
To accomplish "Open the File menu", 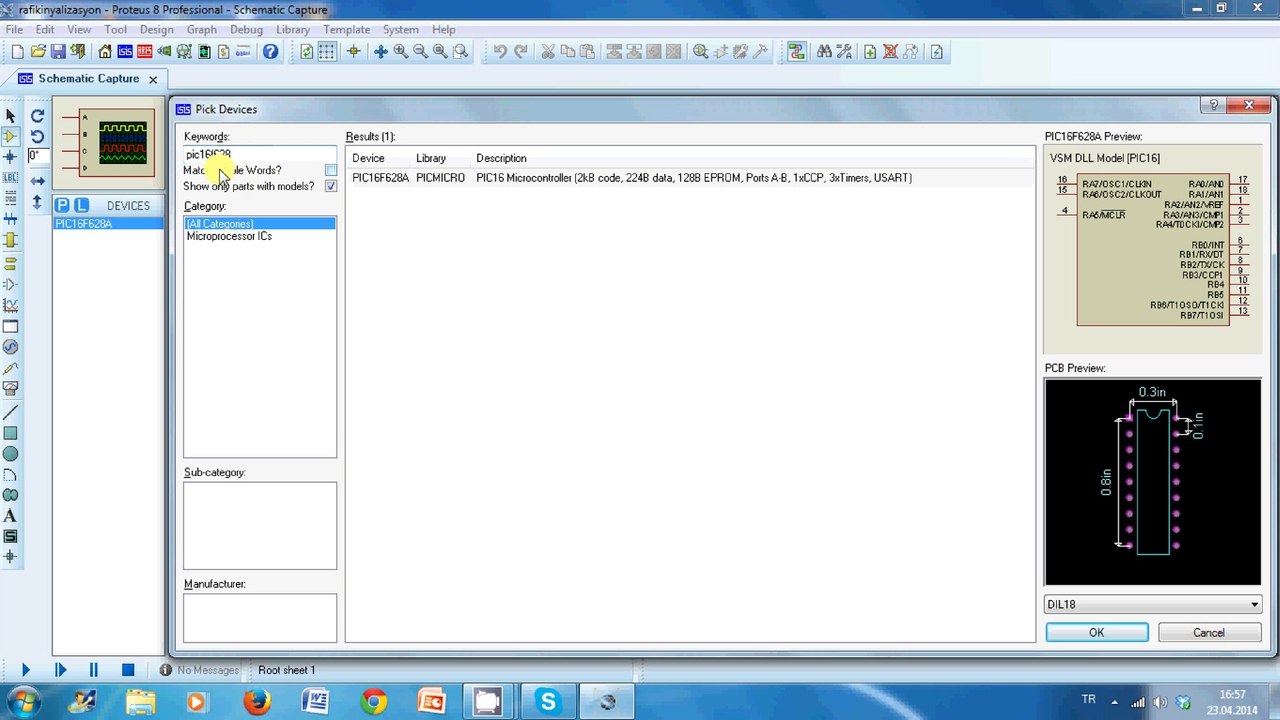I will 14,29.
